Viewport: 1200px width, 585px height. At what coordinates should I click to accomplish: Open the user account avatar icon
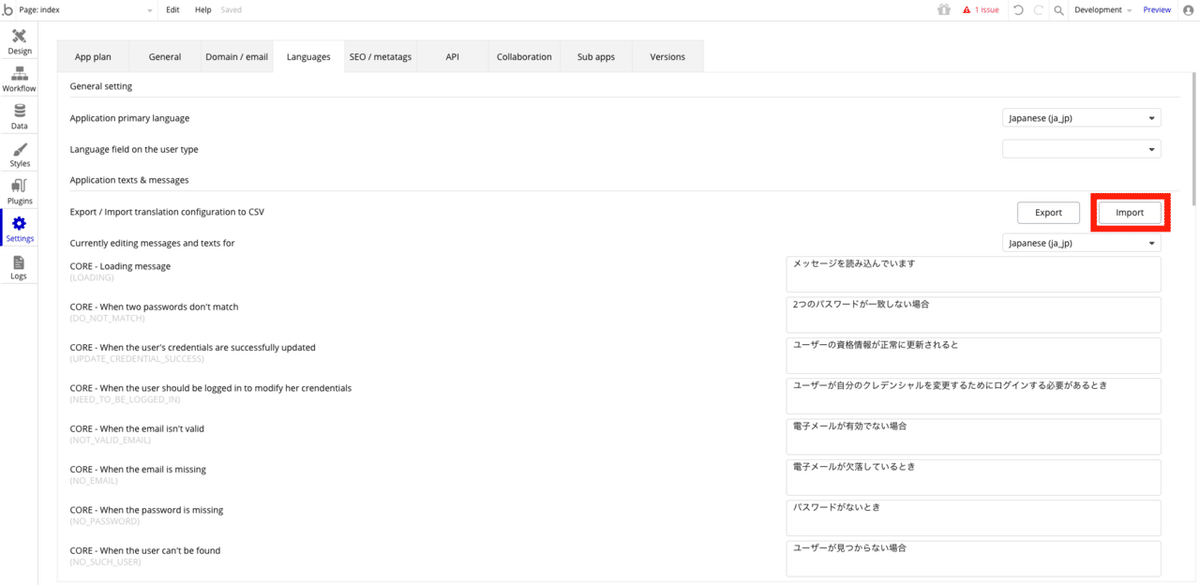tap(1188, 9)
